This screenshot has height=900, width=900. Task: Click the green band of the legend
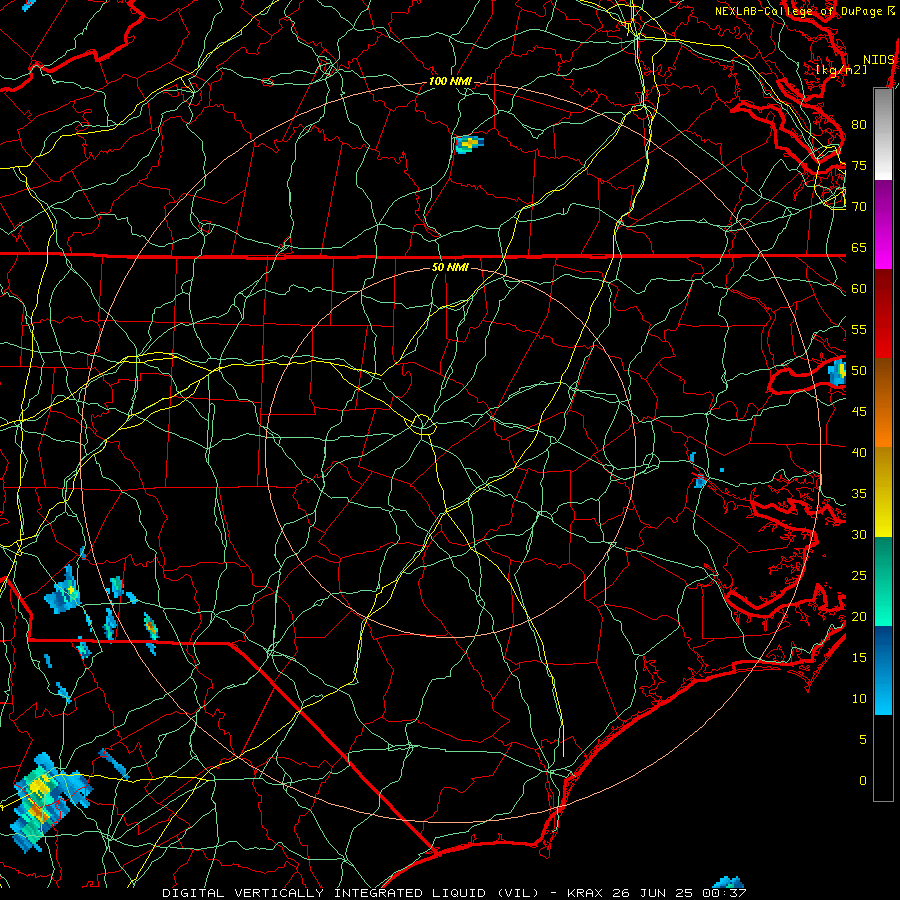coord(883,581)
